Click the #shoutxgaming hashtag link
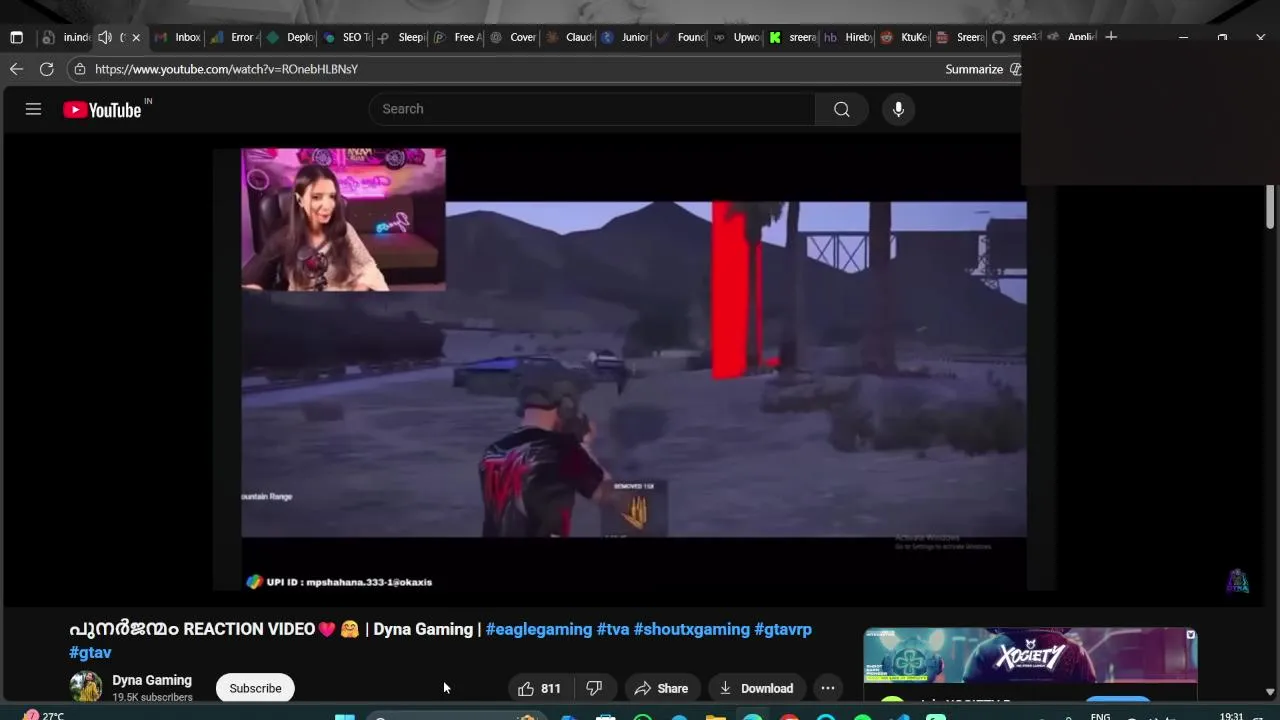The width and height of the screenshot is (1280, 720). tap(692, 629)
